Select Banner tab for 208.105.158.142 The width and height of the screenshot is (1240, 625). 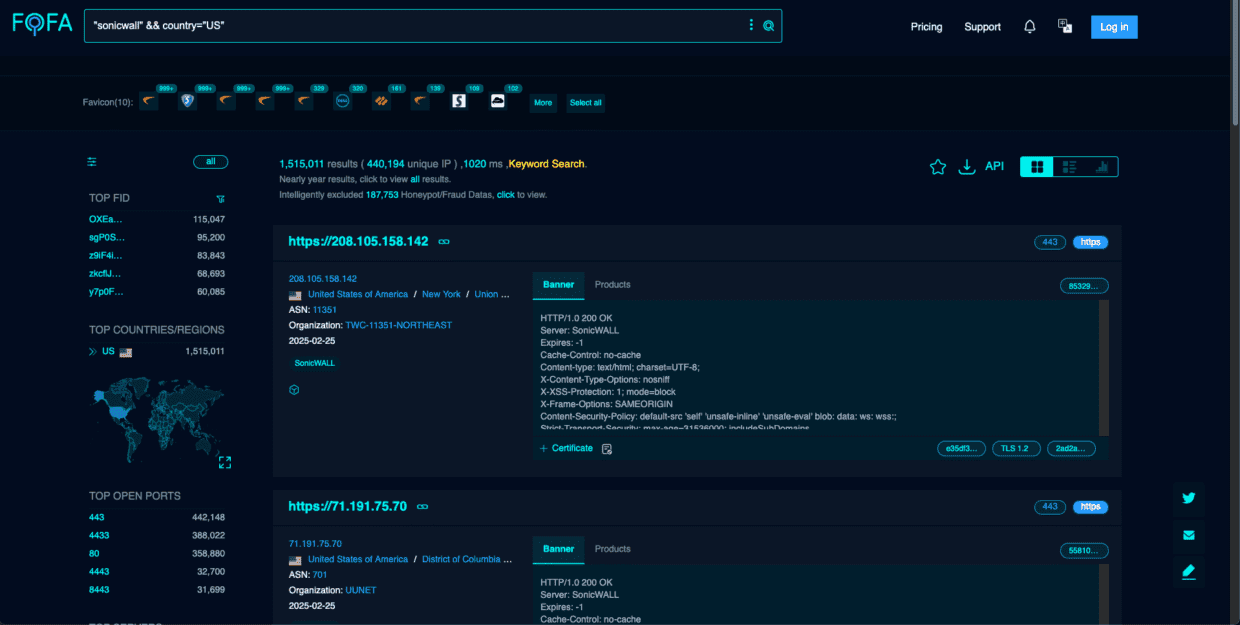pyautogui.click(x=558, y=285)
